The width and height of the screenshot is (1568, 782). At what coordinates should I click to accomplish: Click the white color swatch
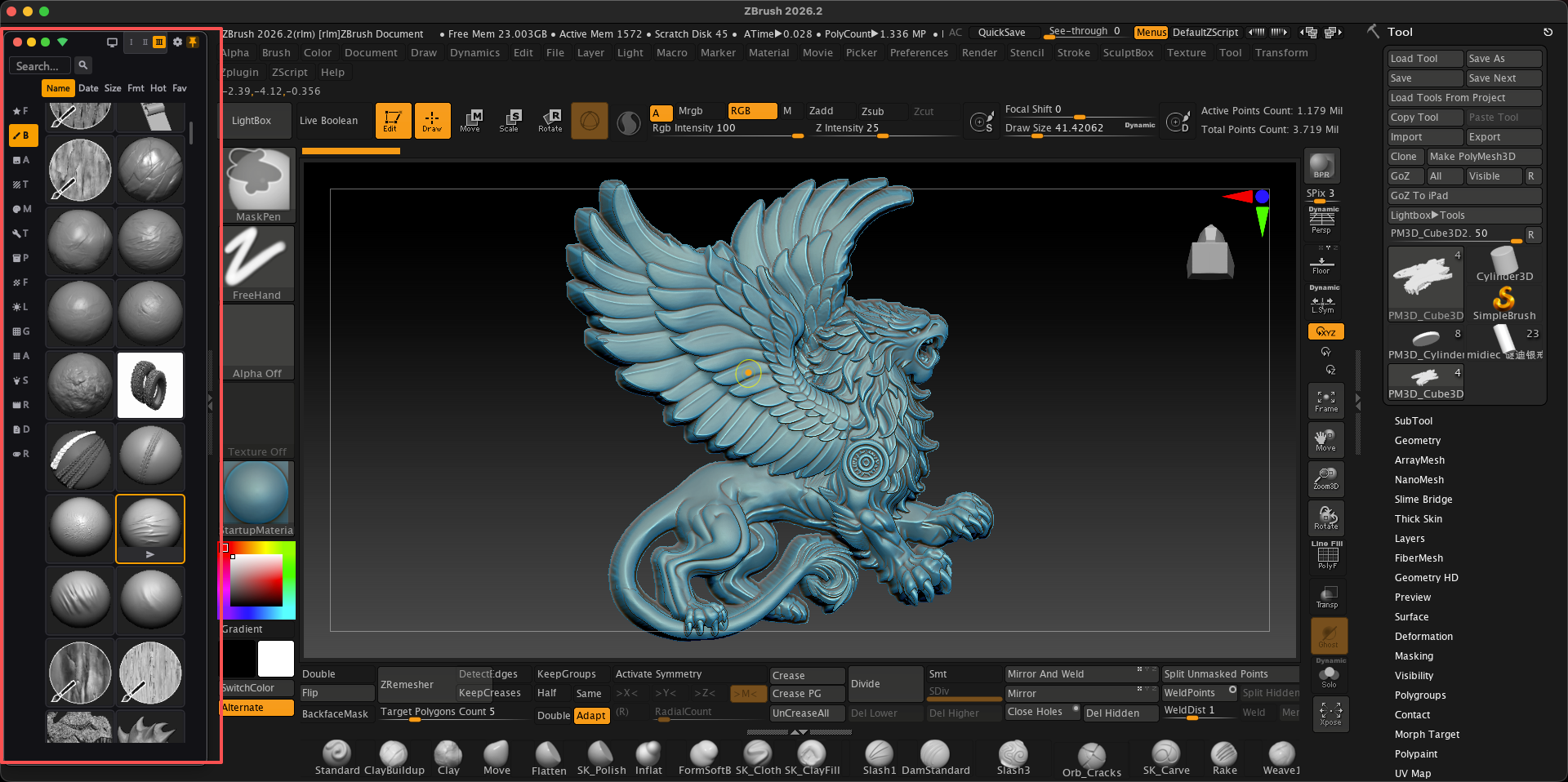pos(276,659)
